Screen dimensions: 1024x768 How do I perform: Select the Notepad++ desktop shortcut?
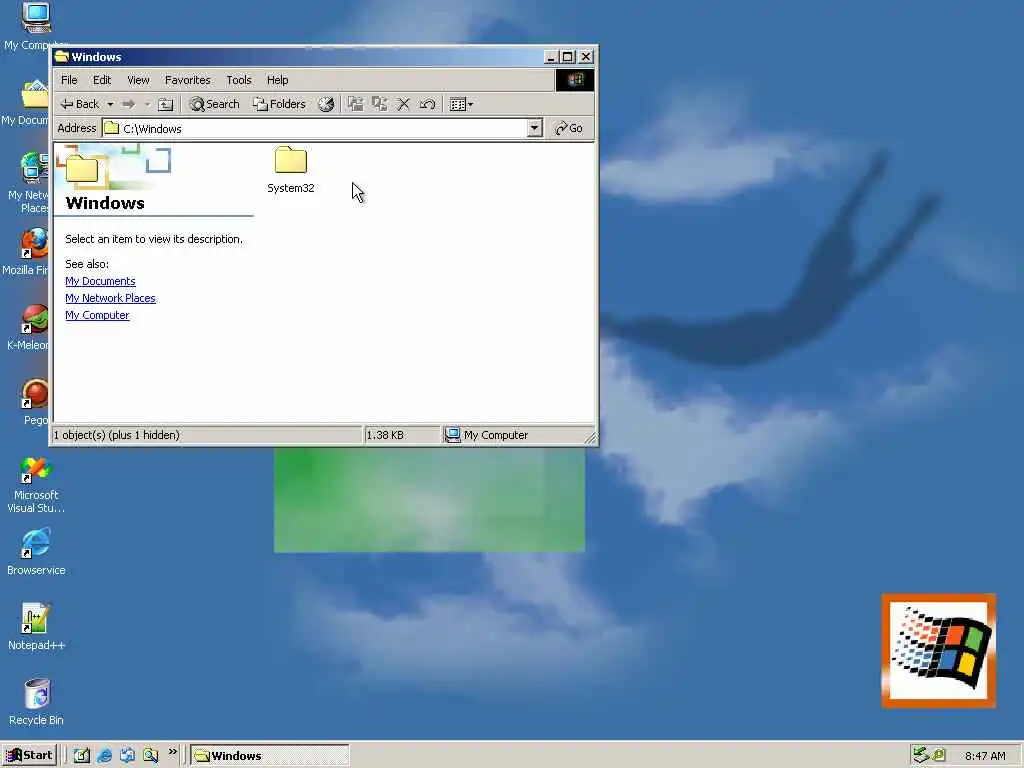[x=36, y=627]
